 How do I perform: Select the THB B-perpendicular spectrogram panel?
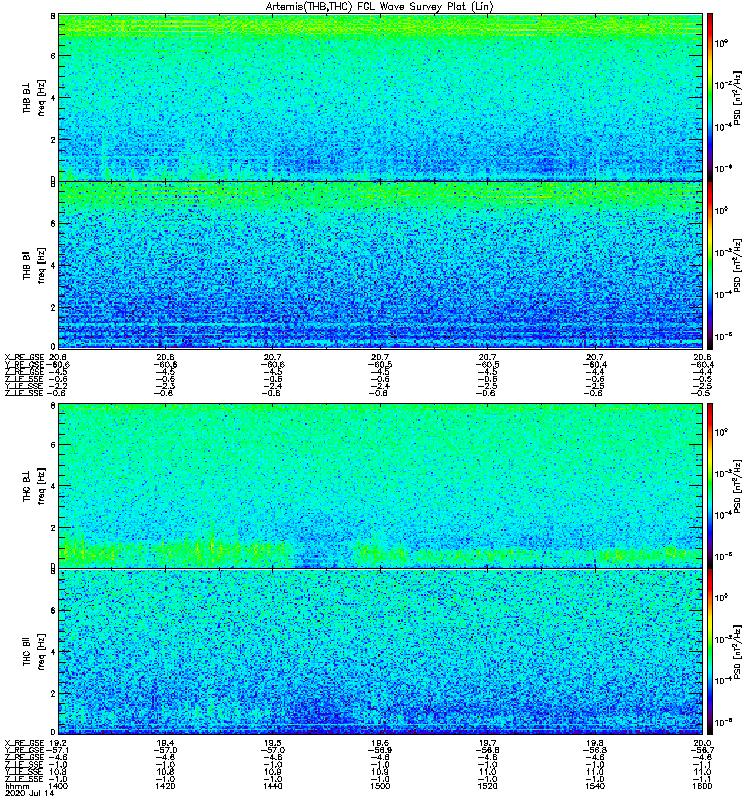pyautogui.click(x=380, y=97)
